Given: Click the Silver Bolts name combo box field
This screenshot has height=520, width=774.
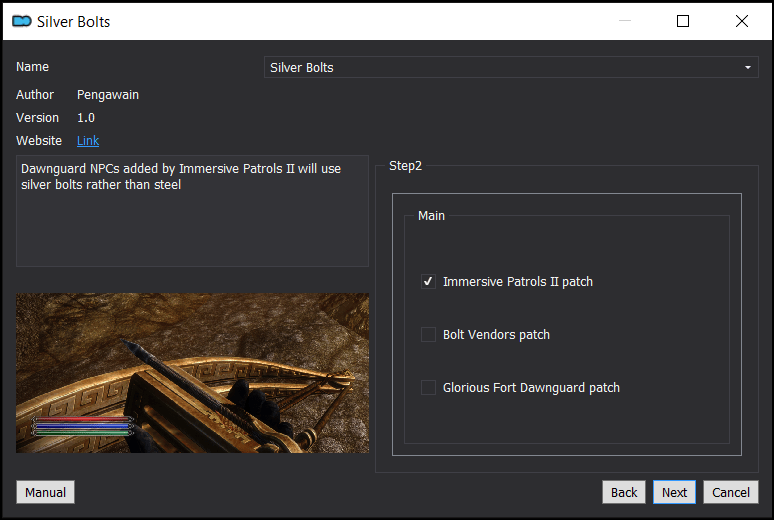Looking at the screenshot, I should pyautogui.click(x=511, y=67).
